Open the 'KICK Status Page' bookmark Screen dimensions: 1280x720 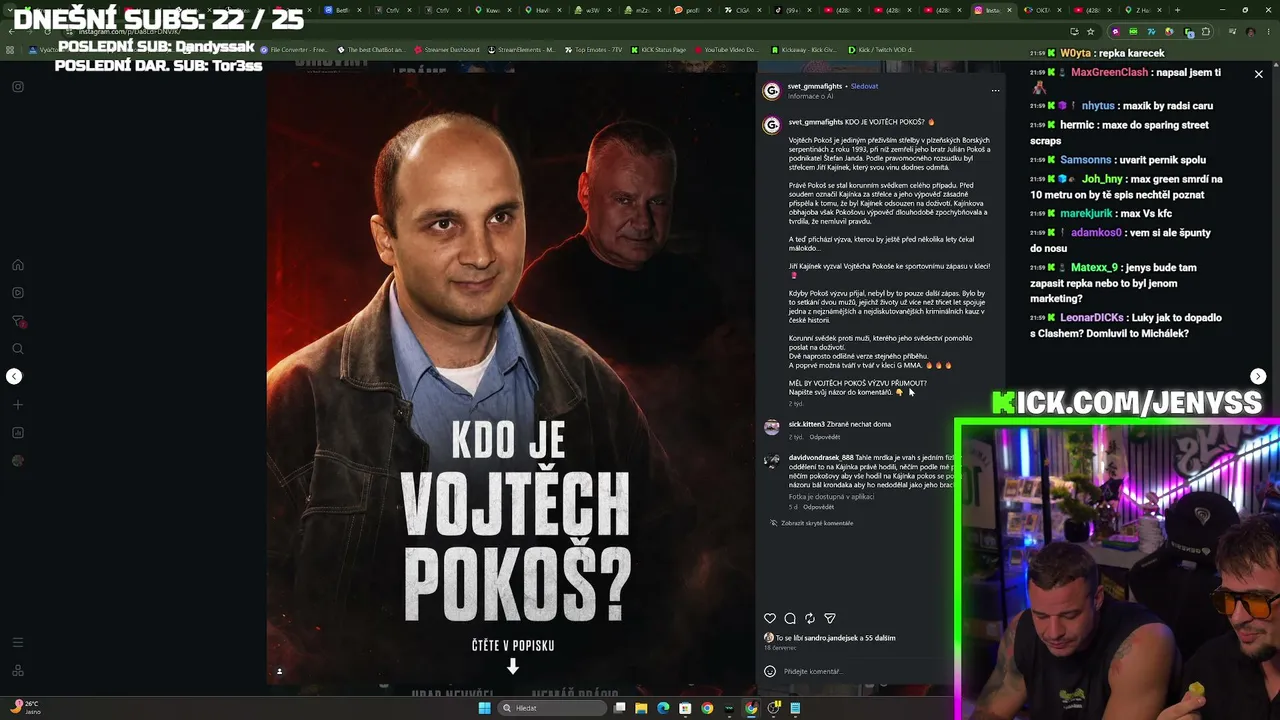tap(658, 49)
